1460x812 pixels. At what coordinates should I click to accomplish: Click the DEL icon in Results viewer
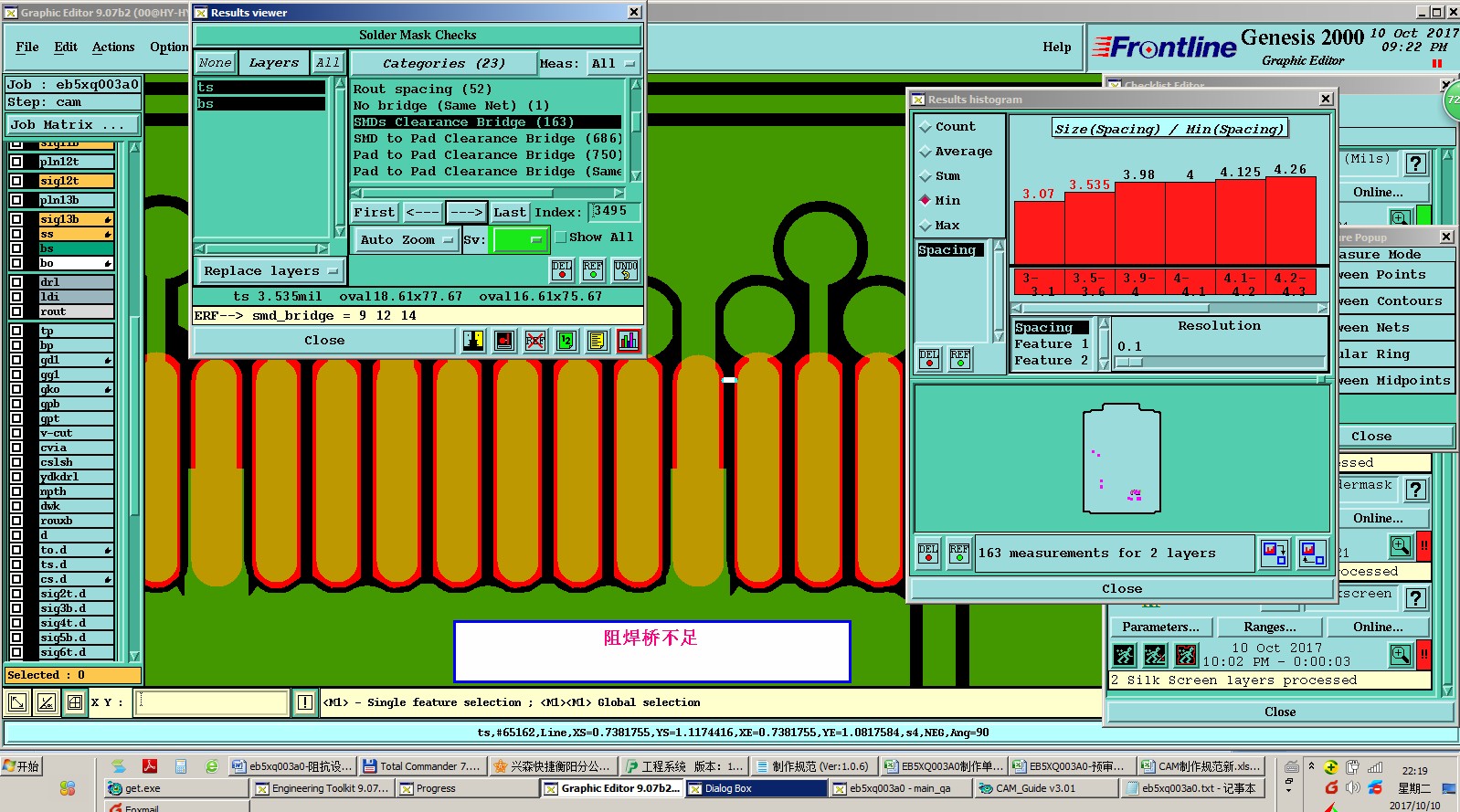(x=562, y=269)
